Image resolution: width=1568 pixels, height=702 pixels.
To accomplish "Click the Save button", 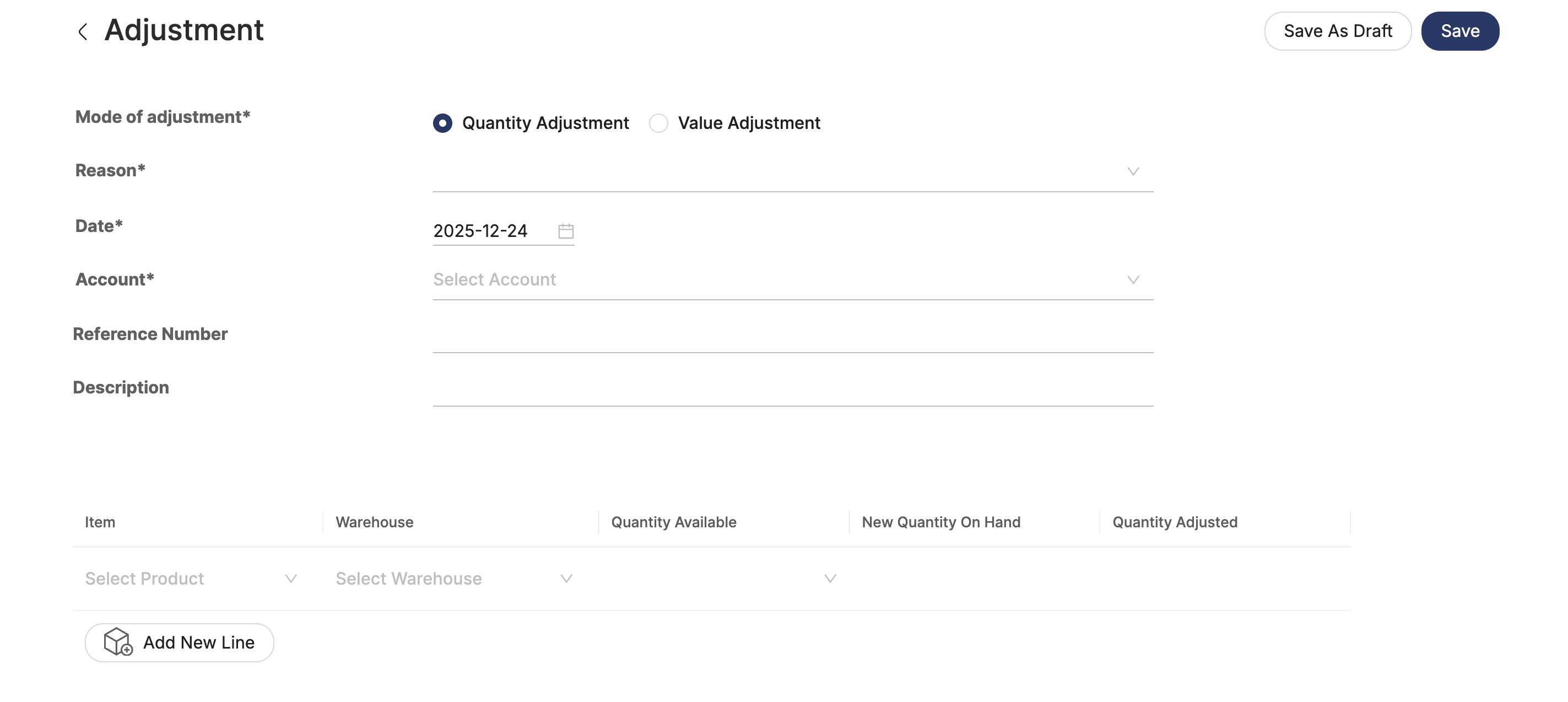I will click(1459, 30).
